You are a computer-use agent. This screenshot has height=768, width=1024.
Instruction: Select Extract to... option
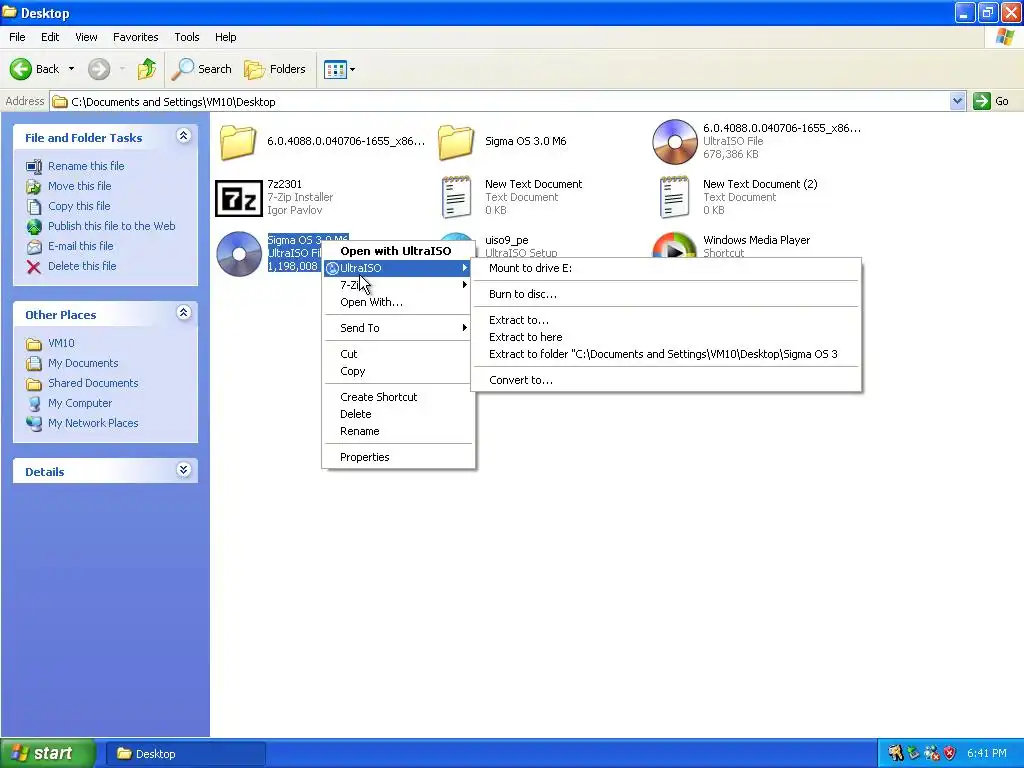point(666,320)
